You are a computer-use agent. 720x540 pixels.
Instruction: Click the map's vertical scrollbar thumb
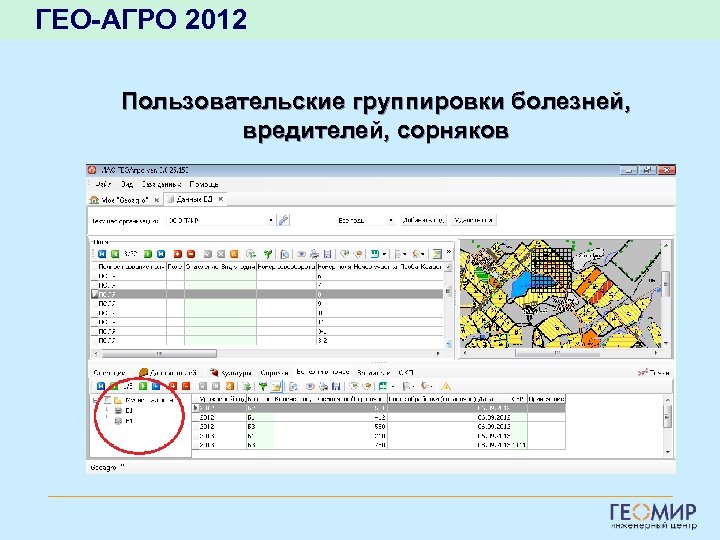click(665, 285)
